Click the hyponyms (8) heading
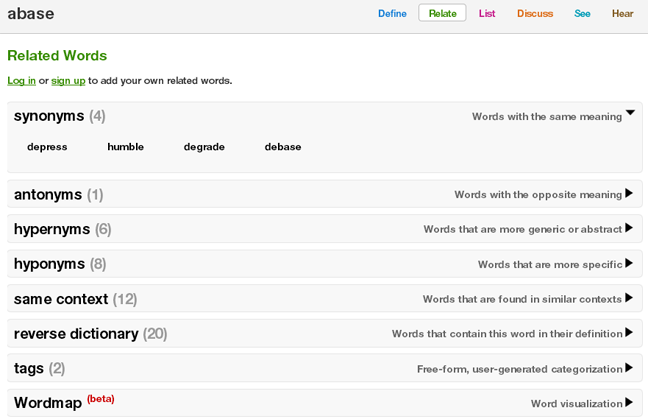 60,264
